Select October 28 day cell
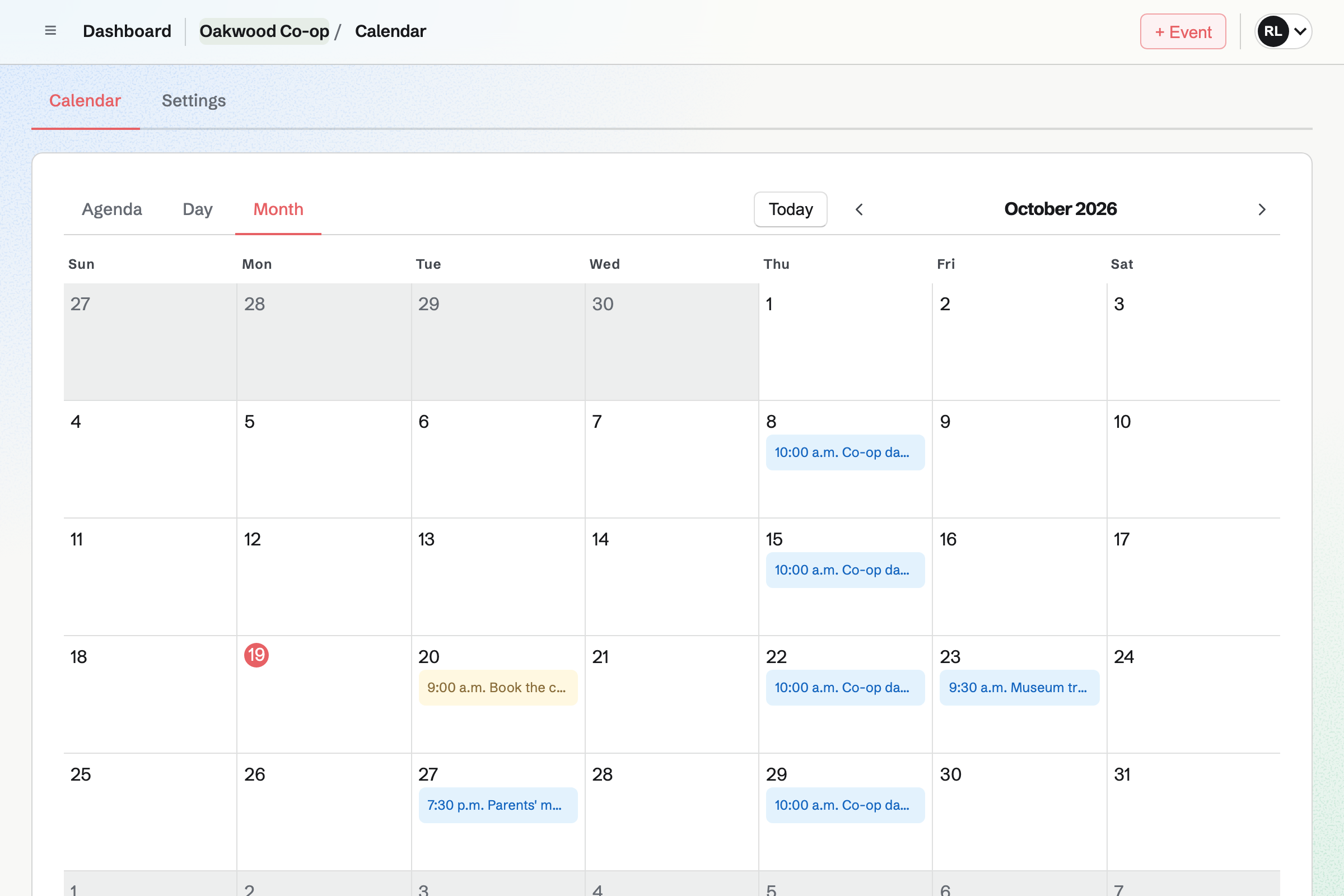This screenshot has width=1344, height=896. pyautogui.click(x=671, y=813)
